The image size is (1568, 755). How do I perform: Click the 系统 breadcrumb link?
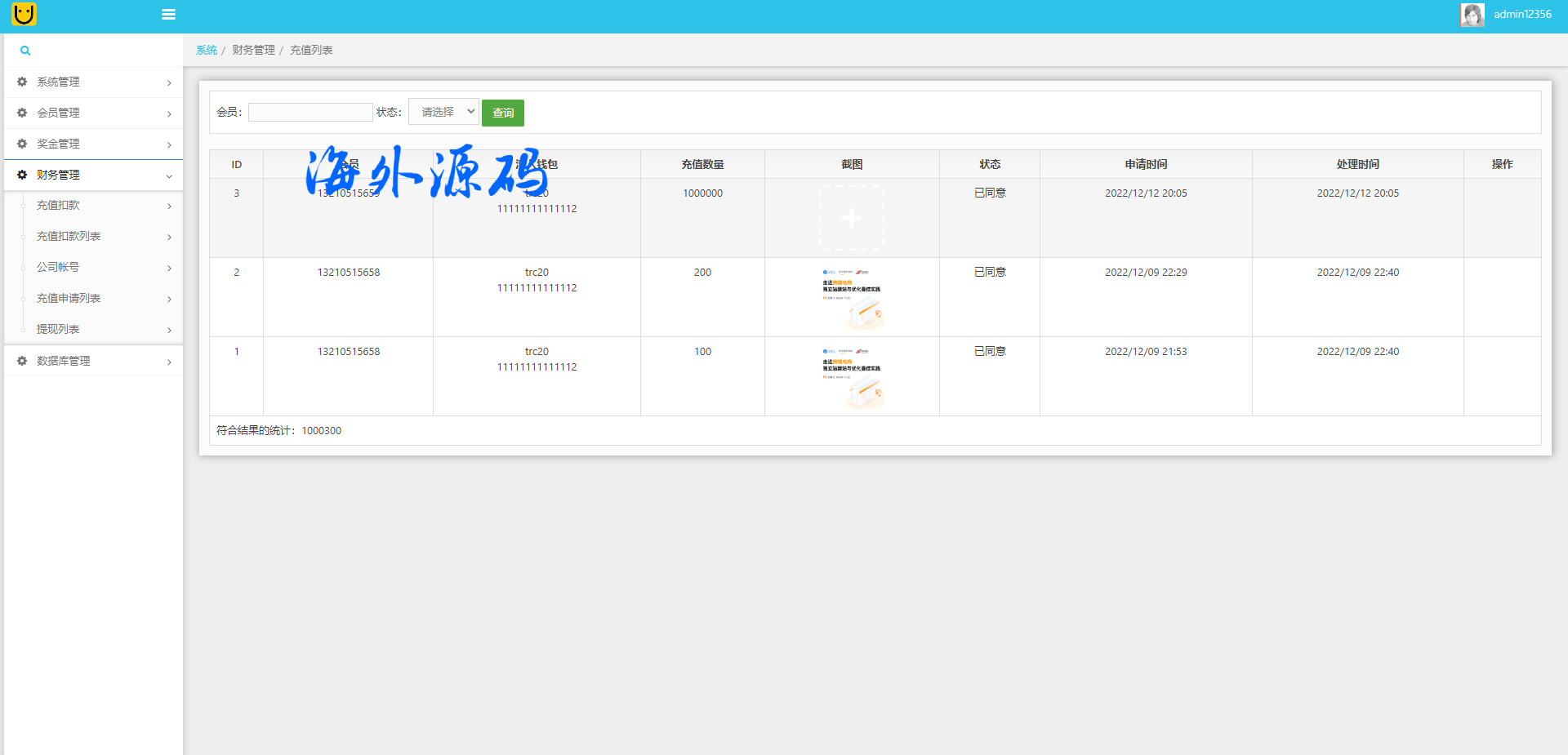click(x=207, y=51)
